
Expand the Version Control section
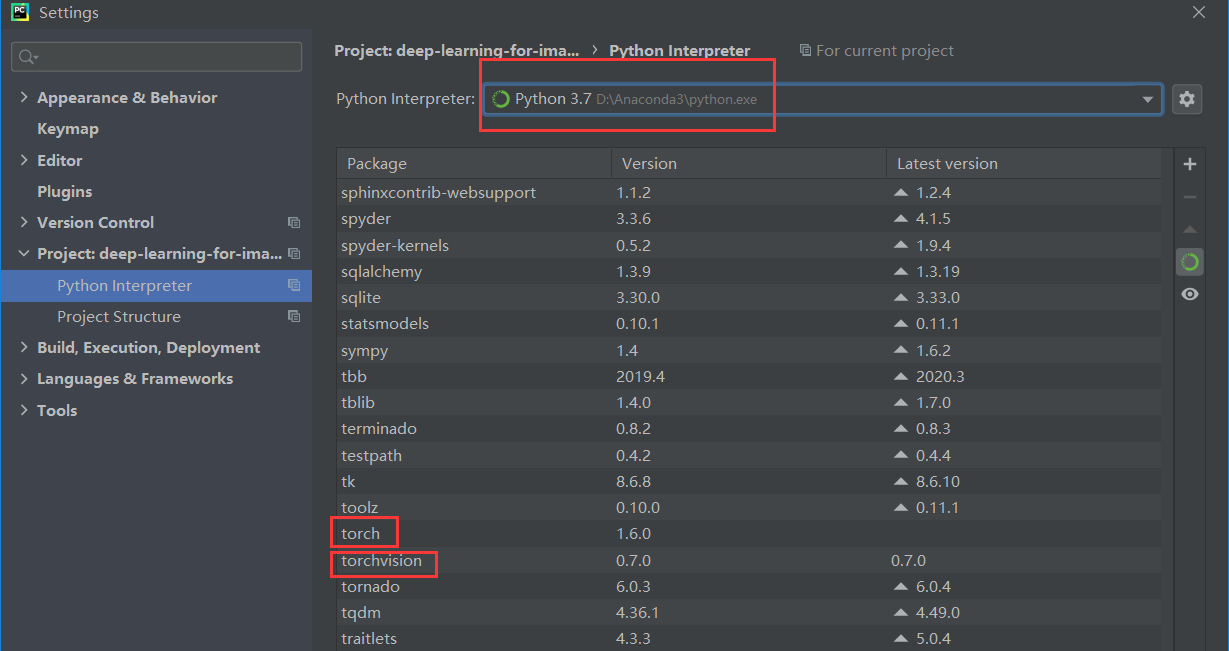[24, 222]
